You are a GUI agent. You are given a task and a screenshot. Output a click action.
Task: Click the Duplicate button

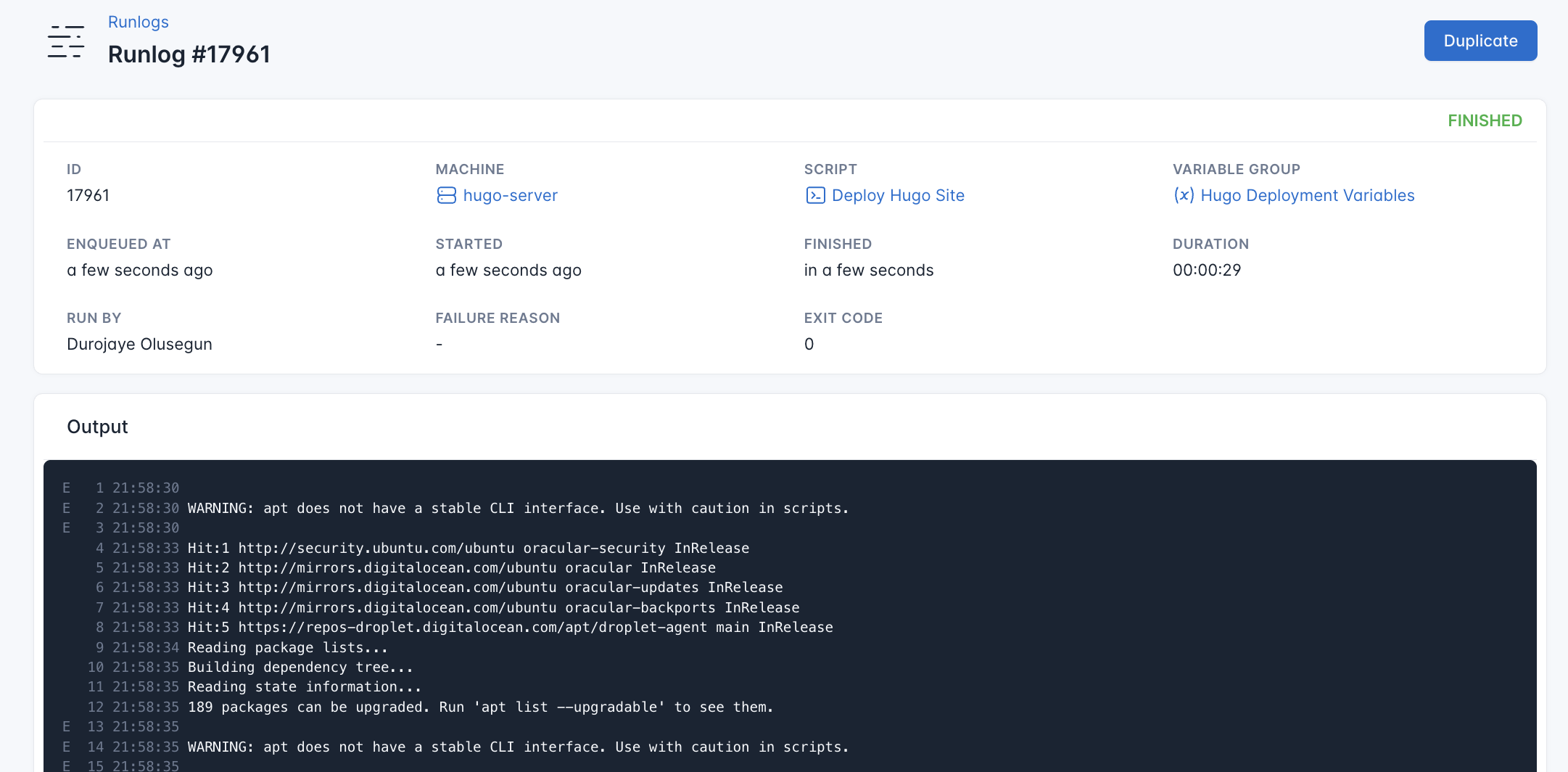[1480, 41]
